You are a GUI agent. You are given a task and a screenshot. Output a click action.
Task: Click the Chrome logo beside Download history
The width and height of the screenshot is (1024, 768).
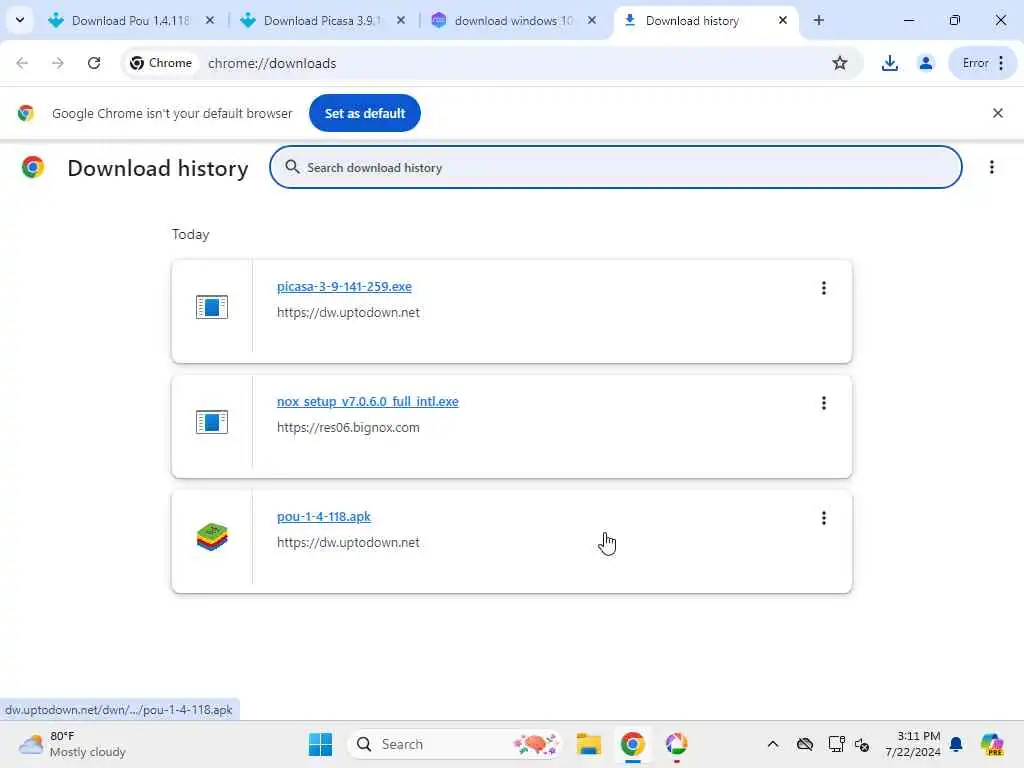tap(33, 167)
